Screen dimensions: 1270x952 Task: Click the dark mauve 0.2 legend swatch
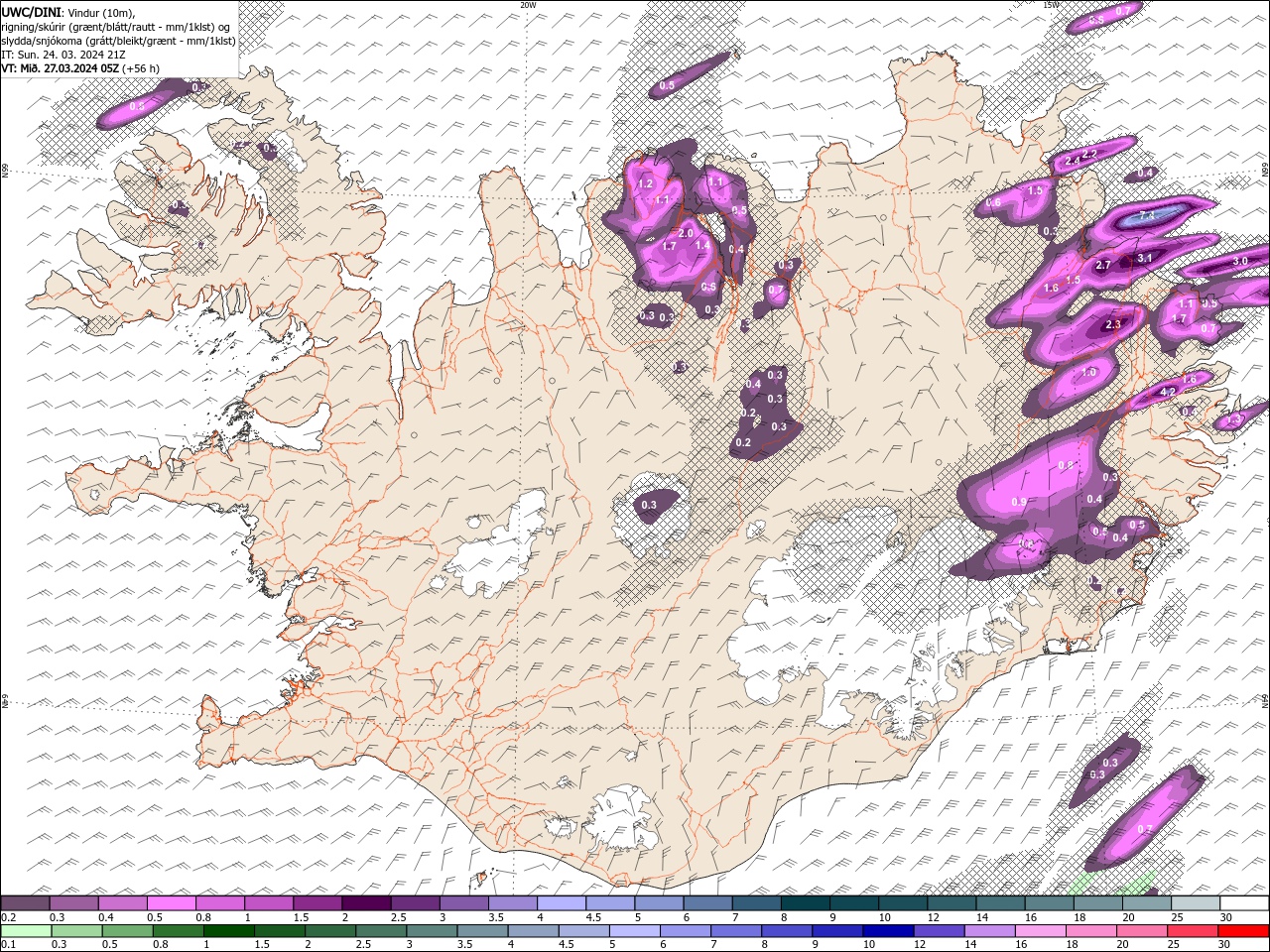coord(25,903)
